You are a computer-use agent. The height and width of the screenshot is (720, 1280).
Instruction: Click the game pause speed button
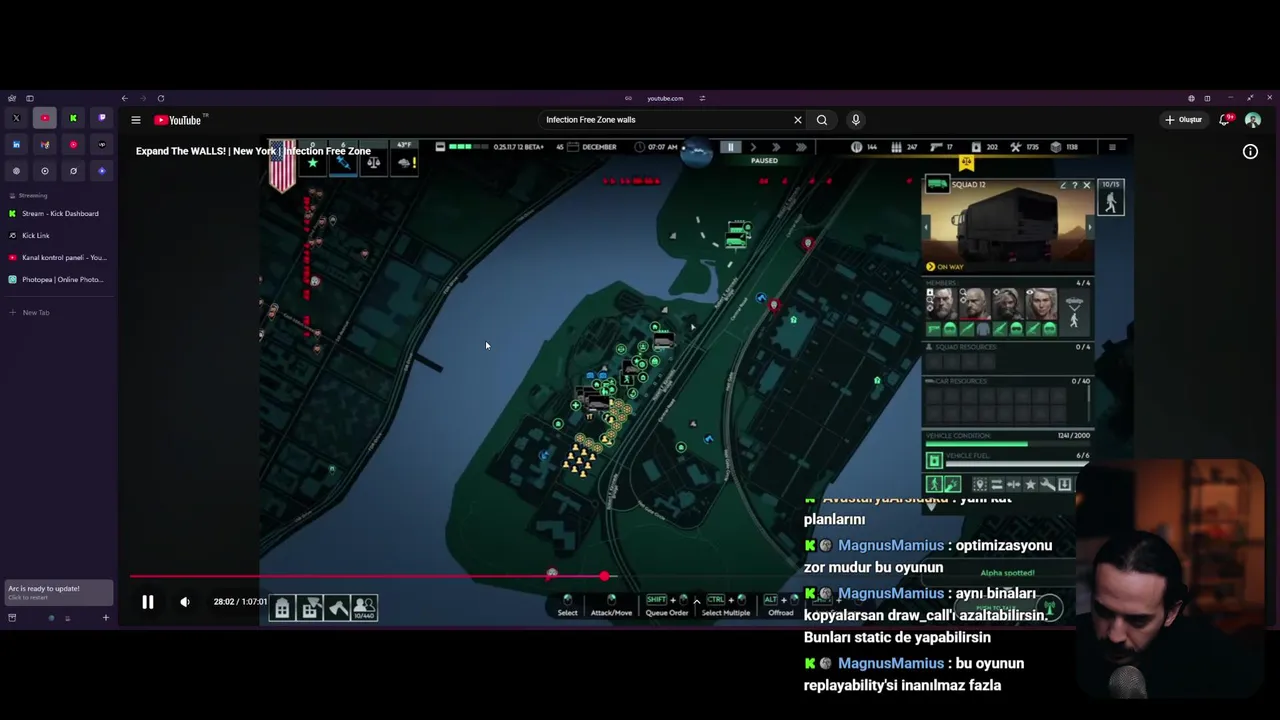pyautogui.click(x=730, y=147)
